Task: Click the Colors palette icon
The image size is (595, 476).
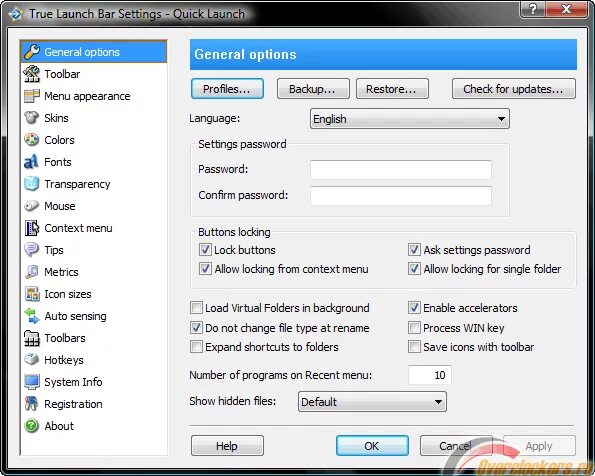Action: (x=31, y=140)
